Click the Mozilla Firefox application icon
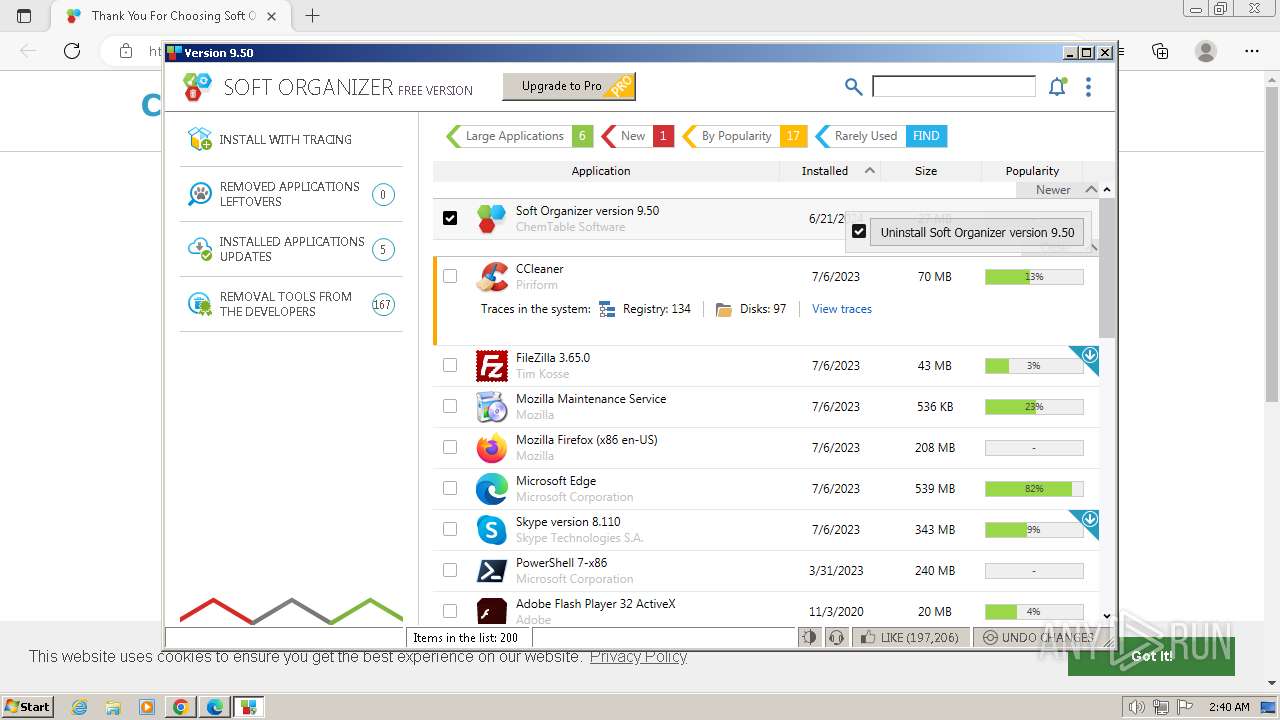The image size is (1280, 720). click(x=492, y=448)
